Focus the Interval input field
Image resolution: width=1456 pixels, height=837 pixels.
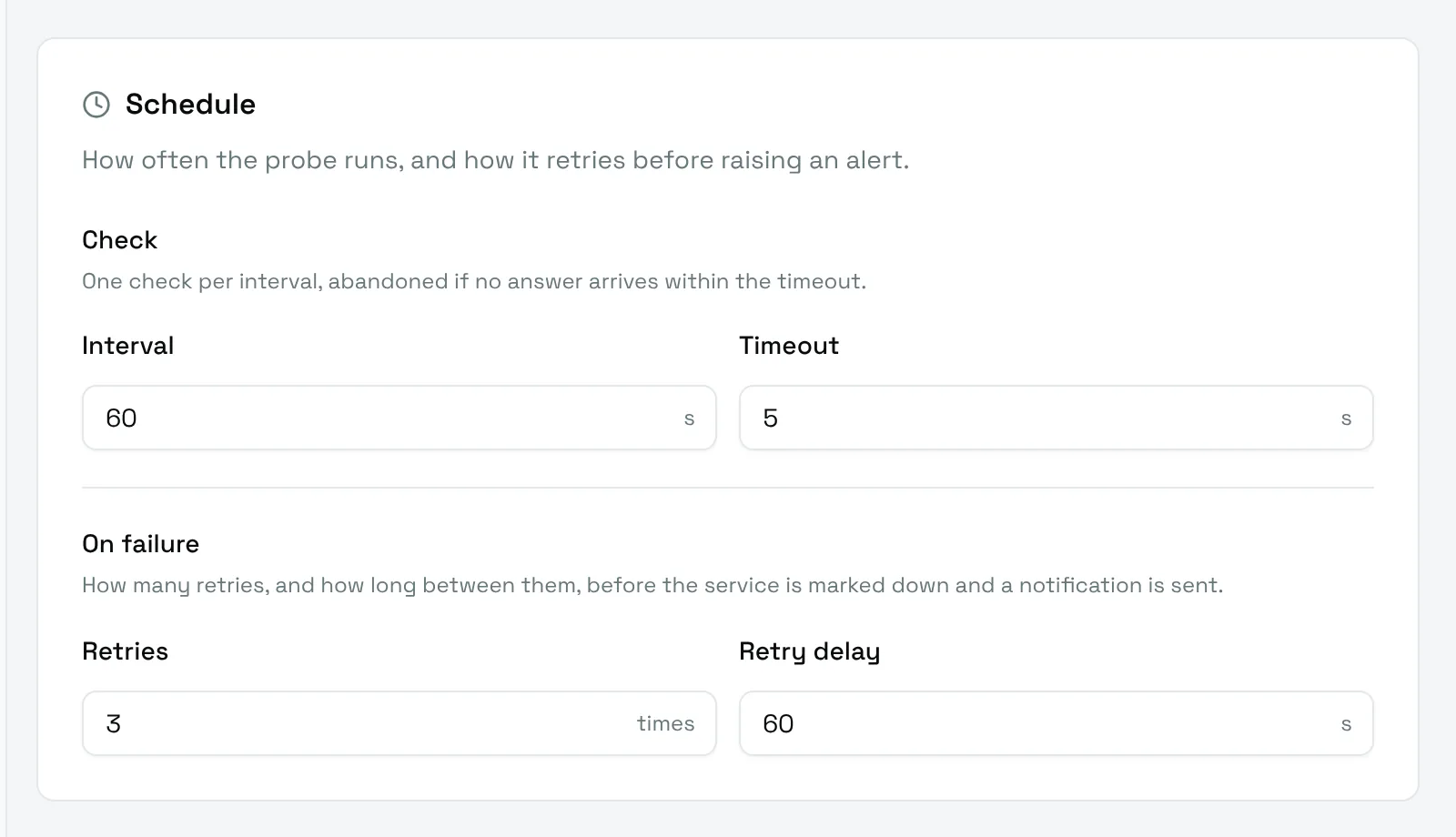coord(399,418)
